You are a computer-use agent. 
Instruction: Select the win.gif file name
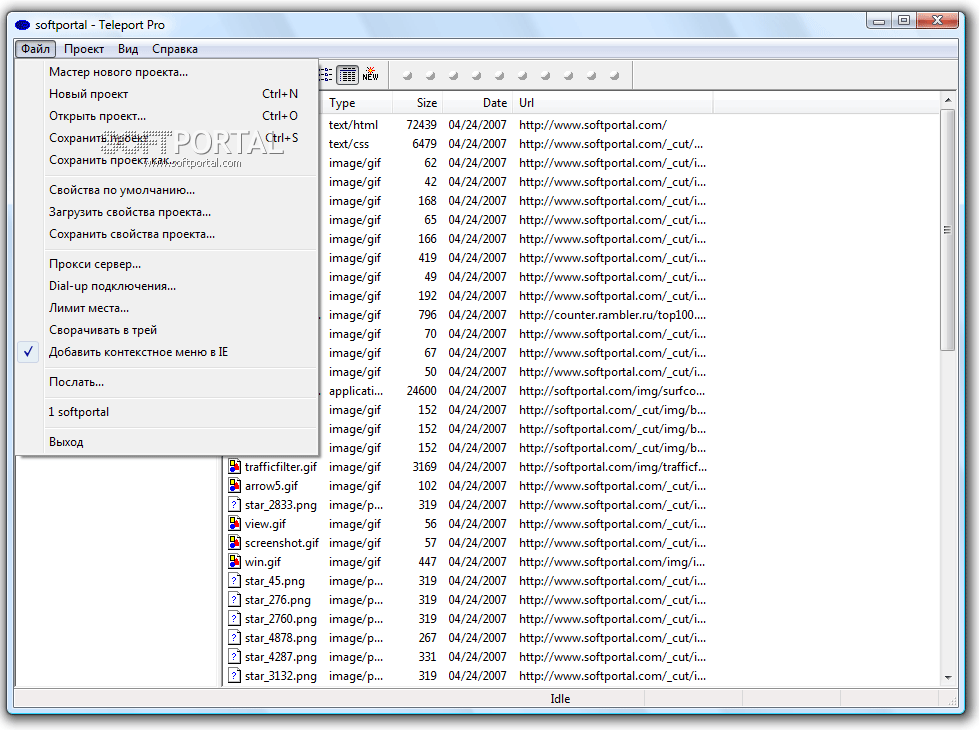pyautogui.click(x=263, y=562)
